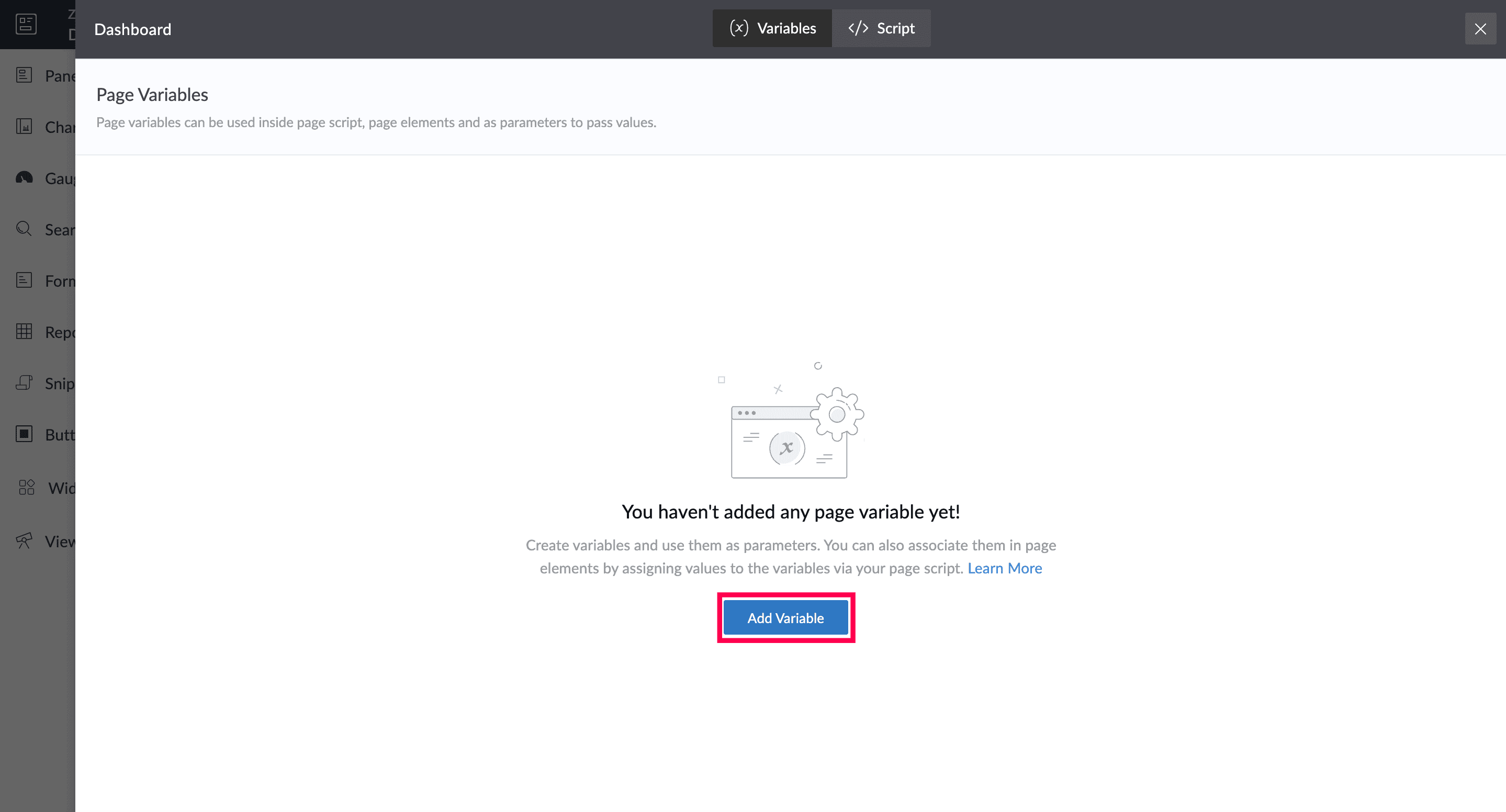Click the Script code brackets icon
1506x812 pixels.
[x=858, y=28]
